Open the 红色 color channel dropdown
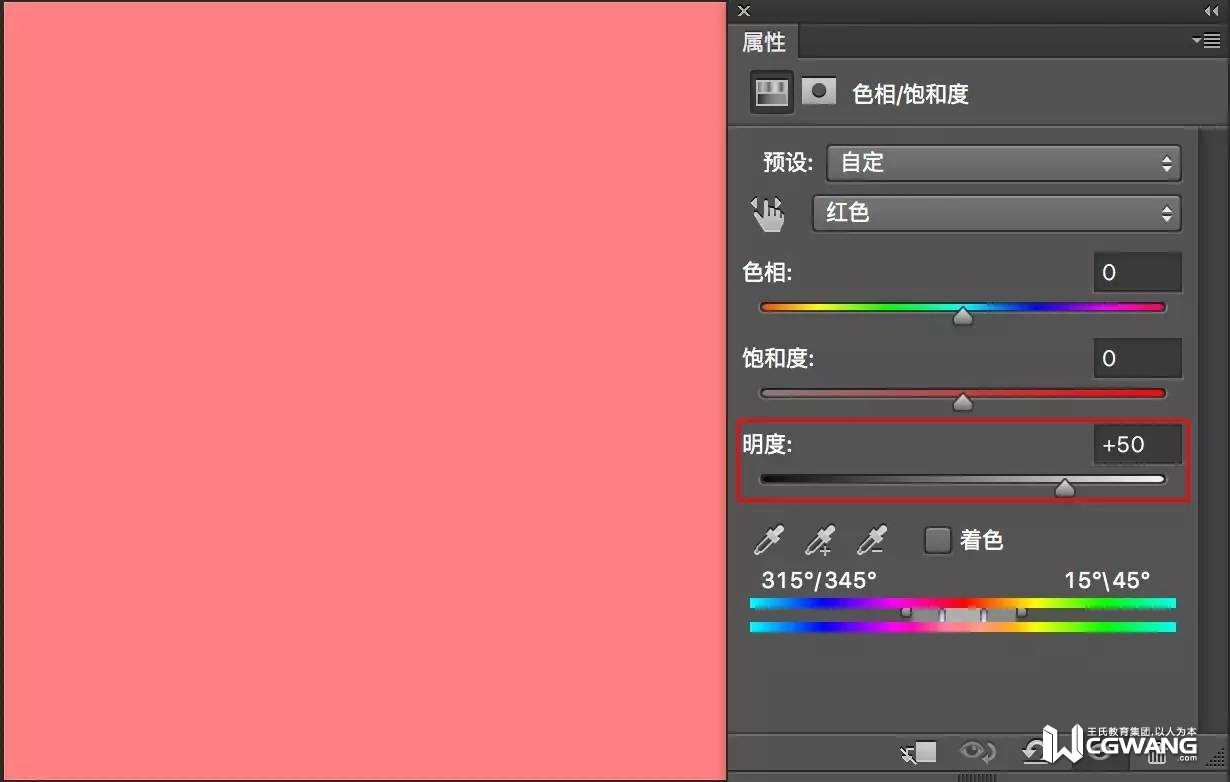The width and height of the screenshot is (1230, 782). [996, 213]
